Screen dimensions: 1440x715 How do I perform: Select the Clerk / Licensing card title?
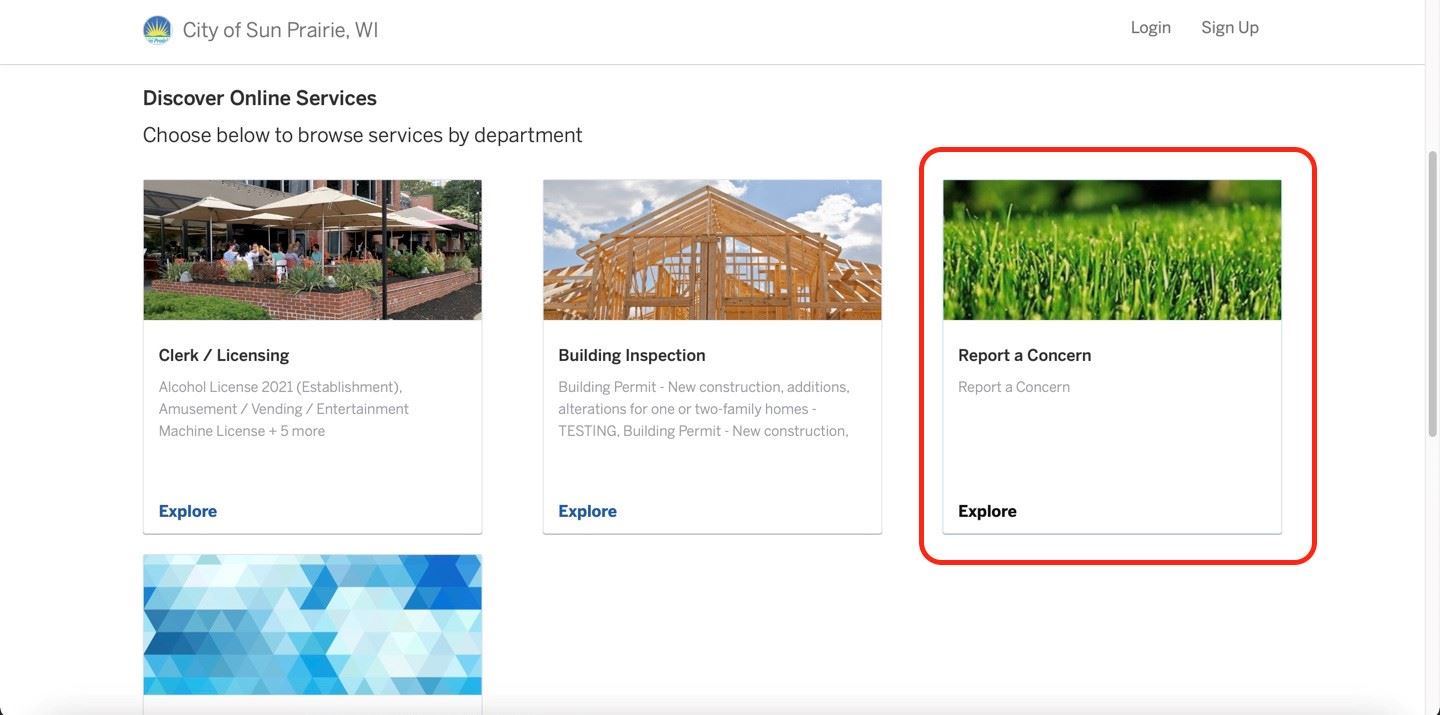pos(224,355)
